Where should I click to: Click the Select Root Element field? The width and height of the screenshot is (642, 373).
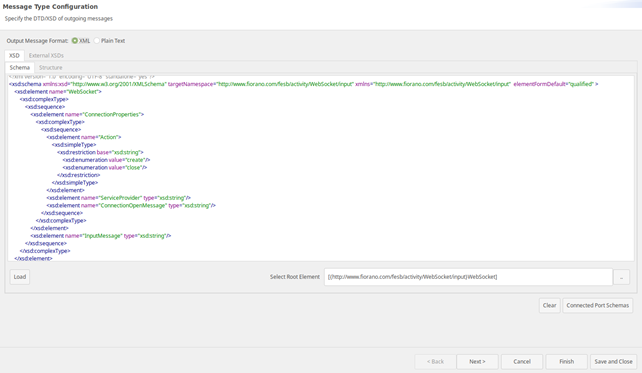pos(468,277)
